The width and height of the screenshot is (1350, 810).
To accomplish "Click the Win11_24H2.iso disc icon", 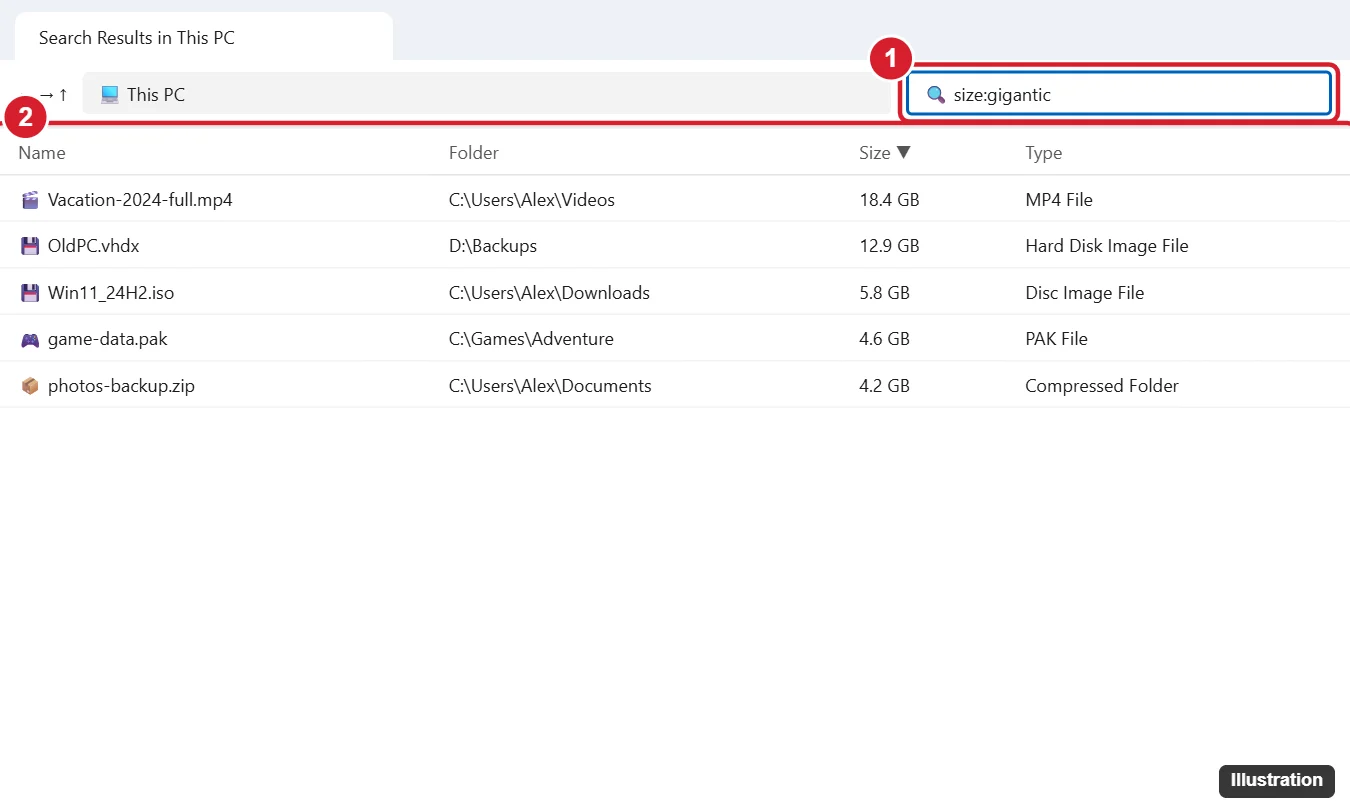I will click(30, 293).
